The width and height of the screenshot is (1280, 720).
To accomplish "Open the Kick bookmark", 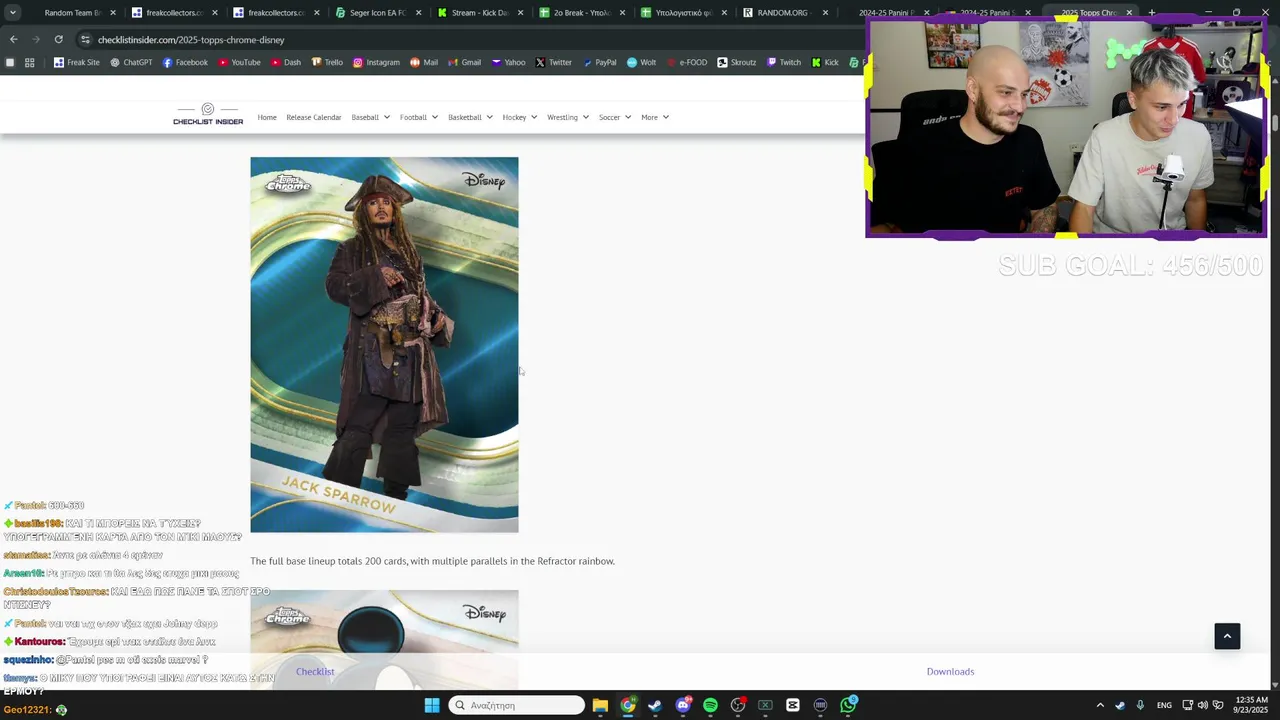I will pos(825,62).
